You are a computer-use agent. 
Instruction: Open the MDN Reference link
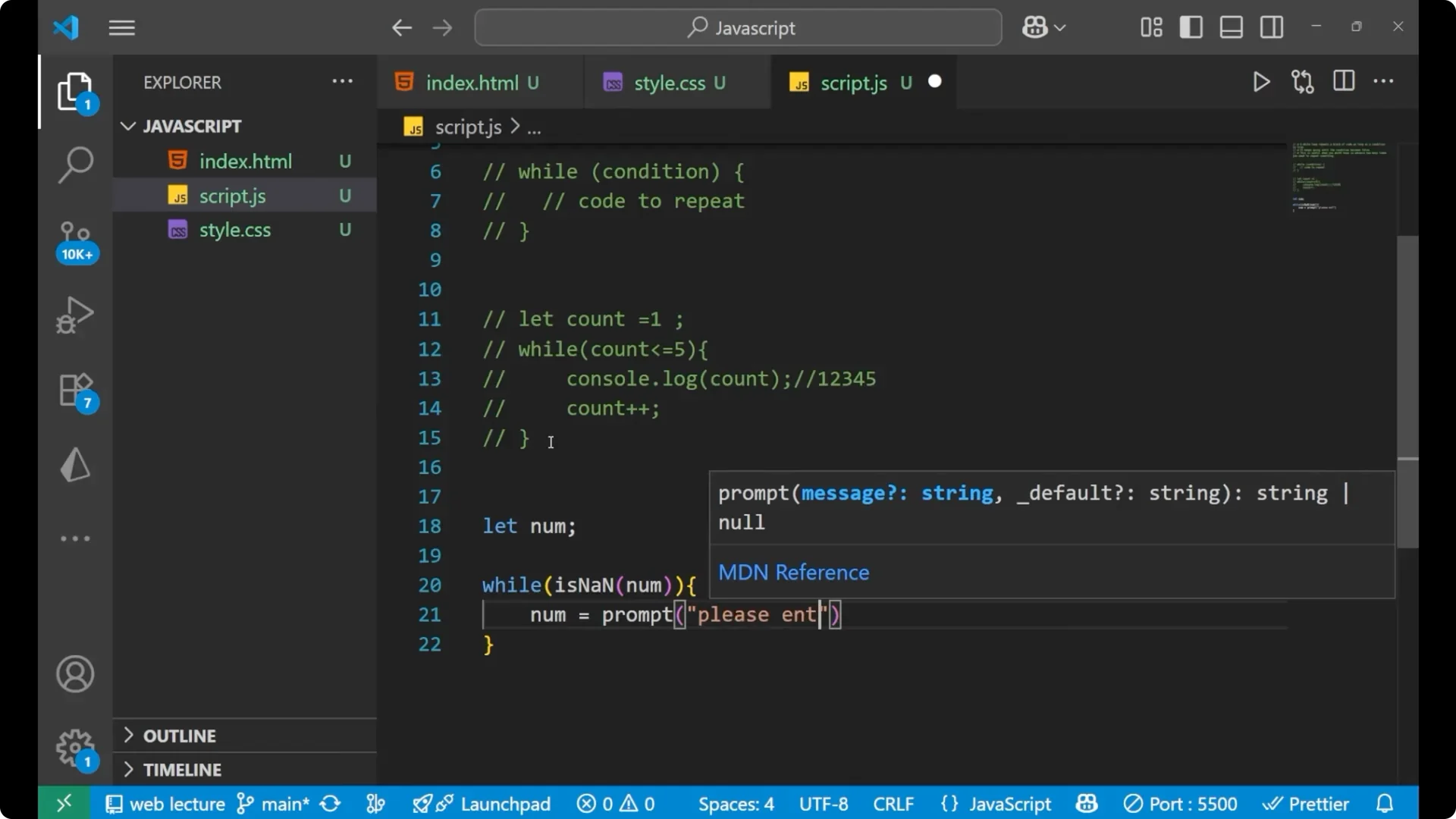(x=793, y=573)
